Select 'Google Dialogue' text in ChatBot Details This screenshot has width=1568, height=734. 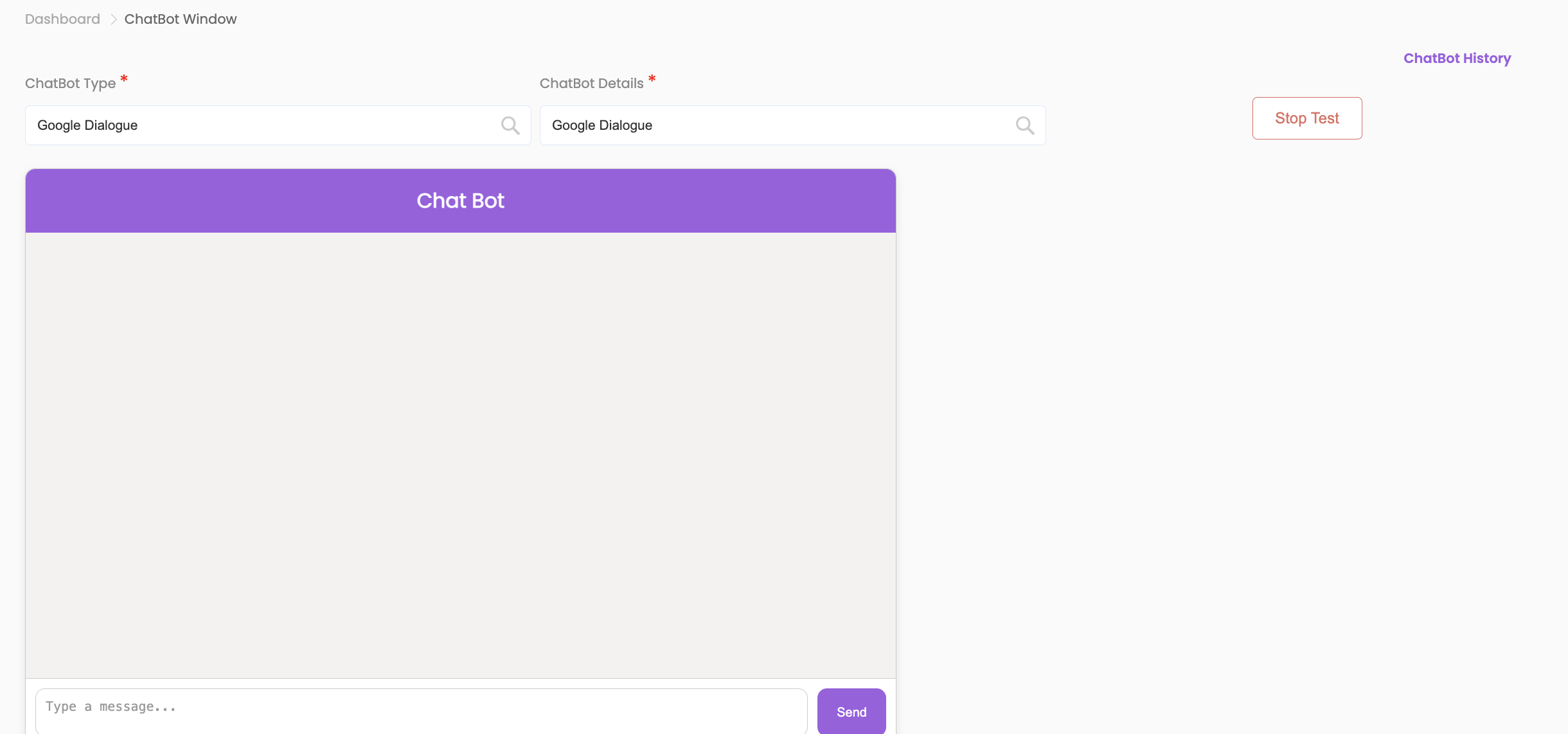point(601,125)
